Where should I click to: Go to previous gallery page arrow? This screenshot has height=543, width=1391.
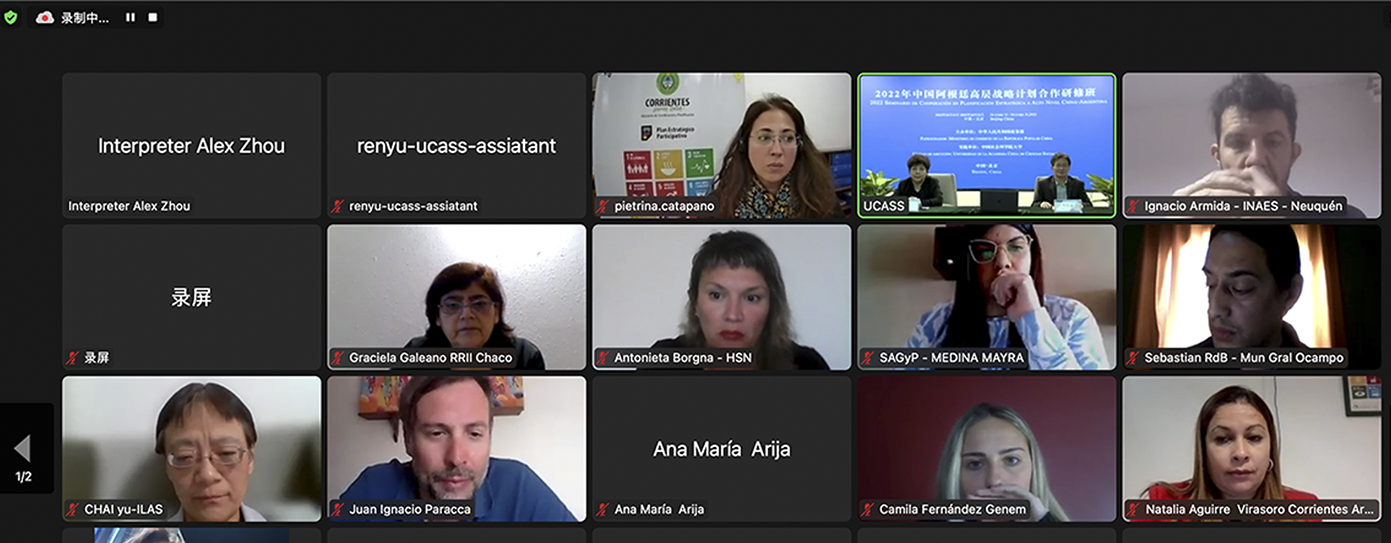click(22, 448)
